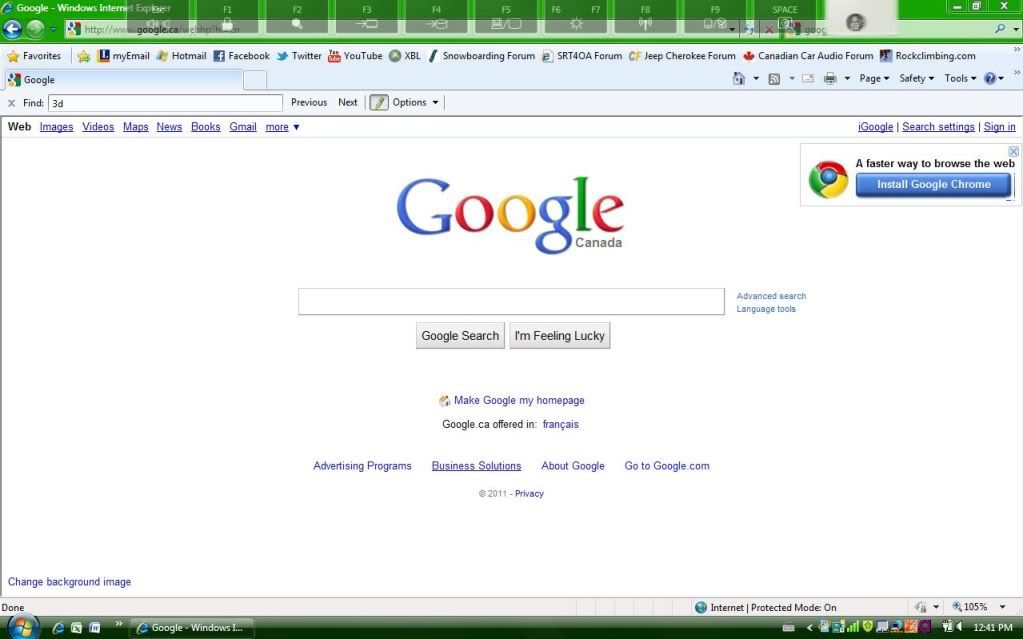Open the Page menu
This screenshot has width=1023, height=639.
tap(874, 78)
